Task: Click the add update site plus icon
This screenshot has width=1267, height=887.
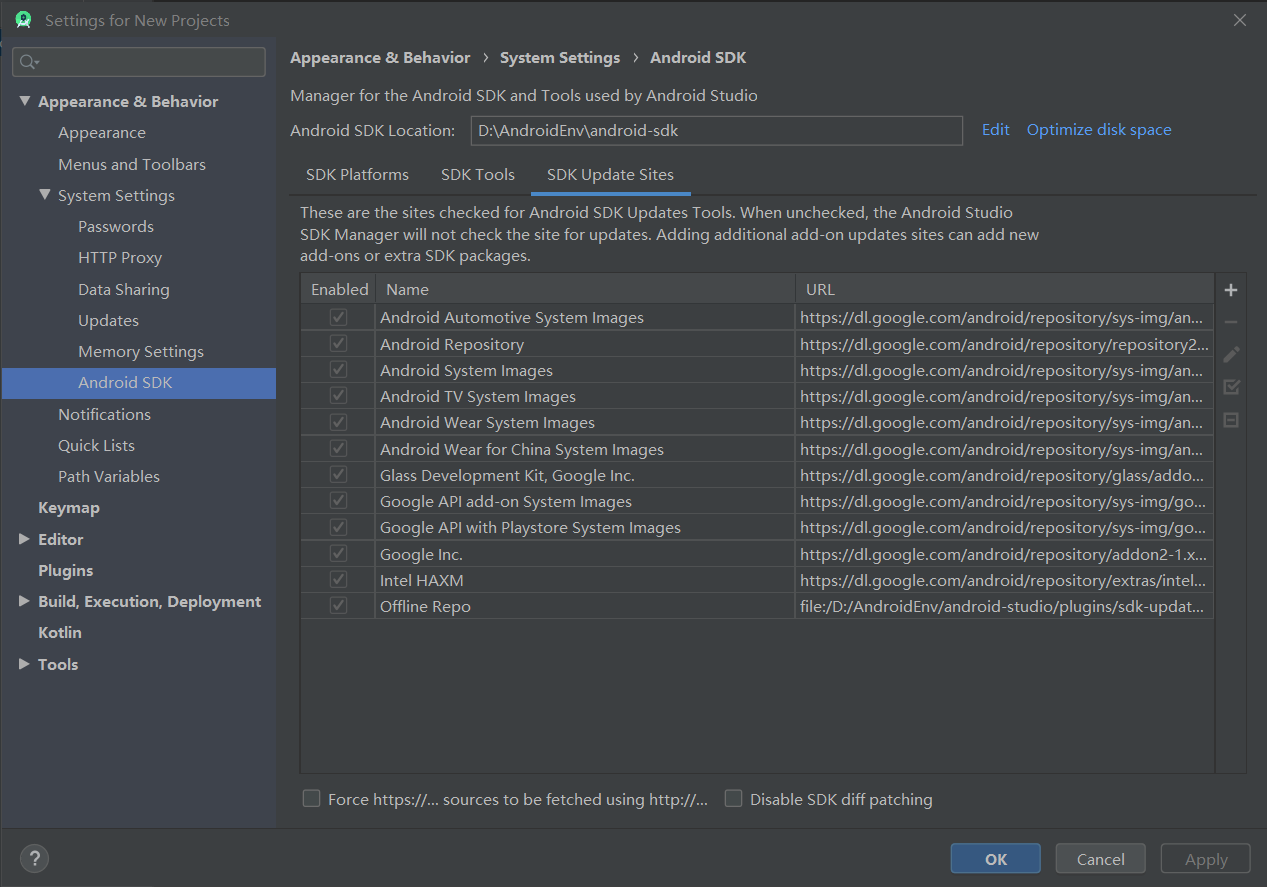Action: point(1231,290)
